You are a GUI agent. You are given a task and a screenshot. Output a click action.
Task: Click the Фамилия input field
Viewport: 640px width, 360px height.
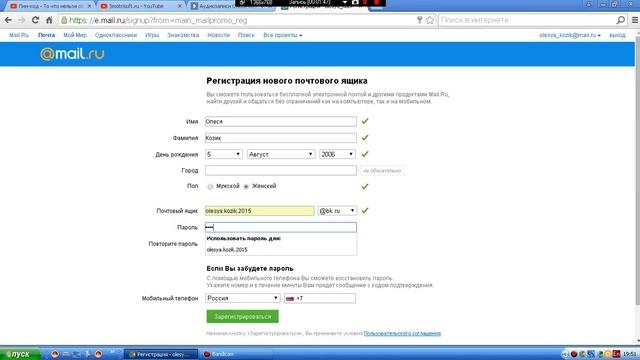tap(281, 138)
